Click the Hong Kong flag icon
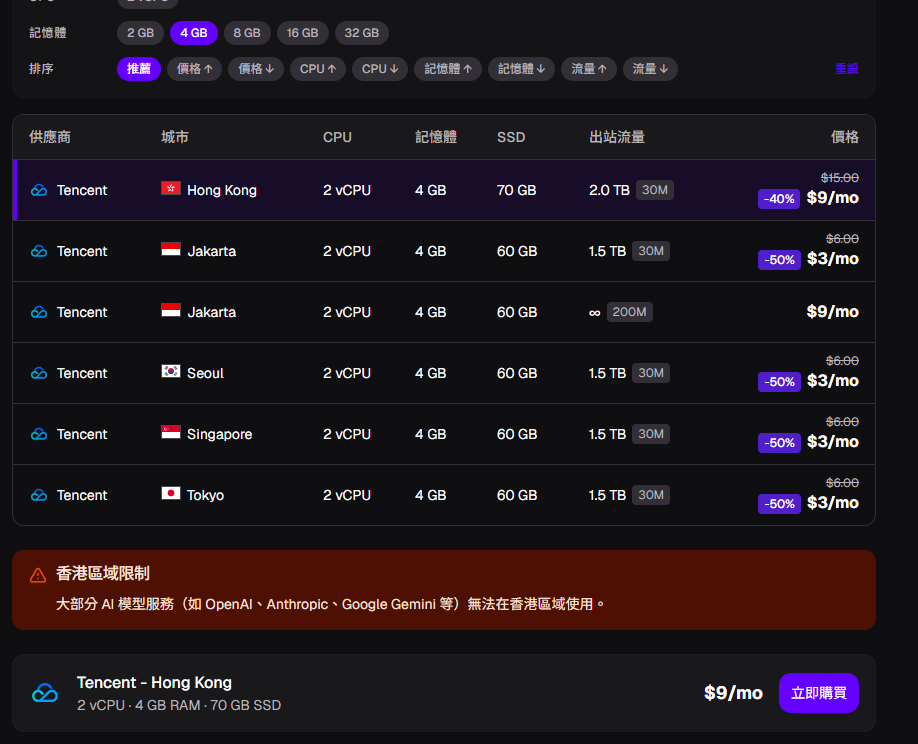Viewport: 918px width, 744px height. pyautogui.click(x=171, y=188)
